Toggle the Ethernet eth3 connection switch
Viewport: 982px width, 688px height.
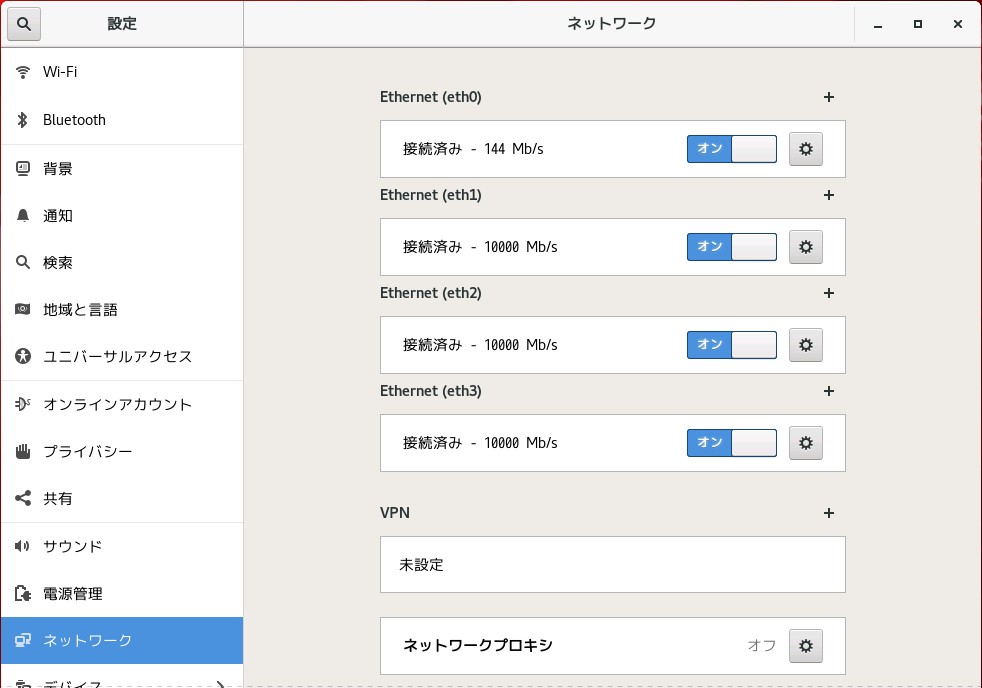731,443
